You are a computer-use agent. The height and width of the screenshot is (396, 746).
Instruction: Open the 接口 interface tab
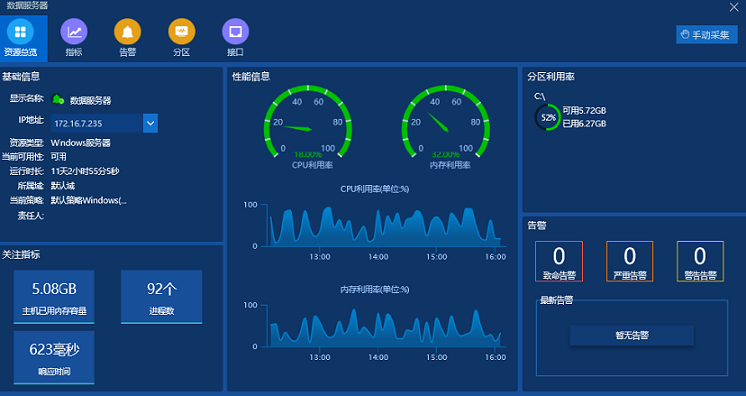point(235,39)
